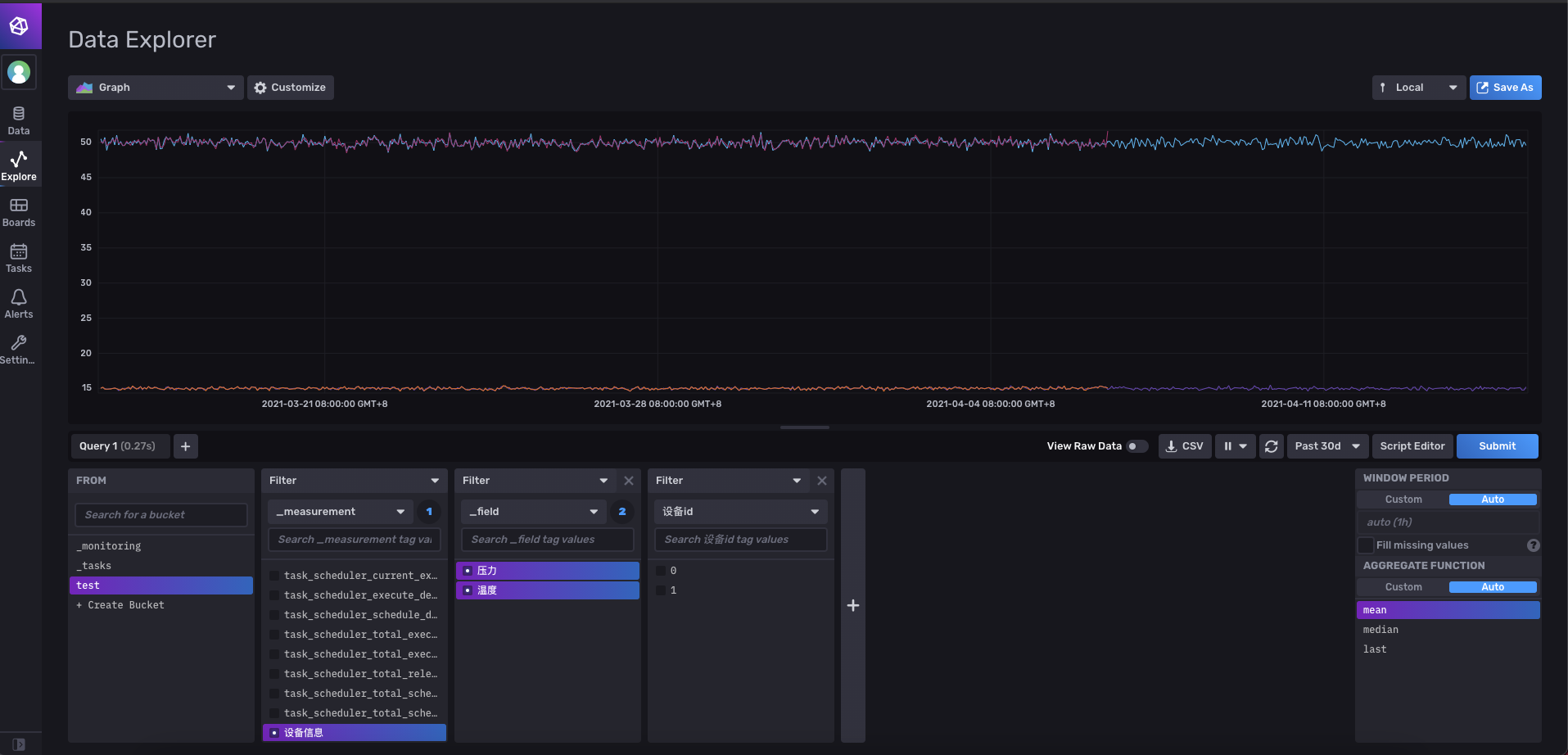Click the Submit button
The width and height of the screenshot is (1568, 755).
point(1498,446)
